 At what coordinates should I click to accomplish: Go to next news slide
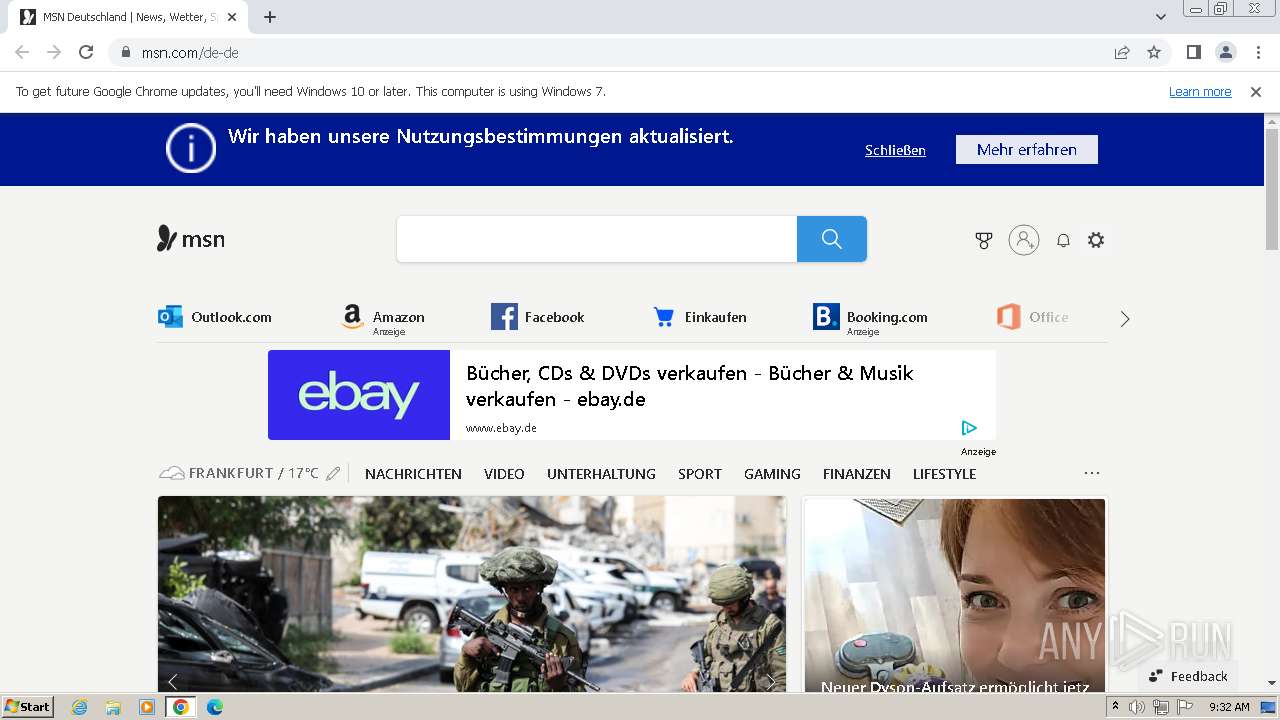pyautogui.click(x=770, y=681)
